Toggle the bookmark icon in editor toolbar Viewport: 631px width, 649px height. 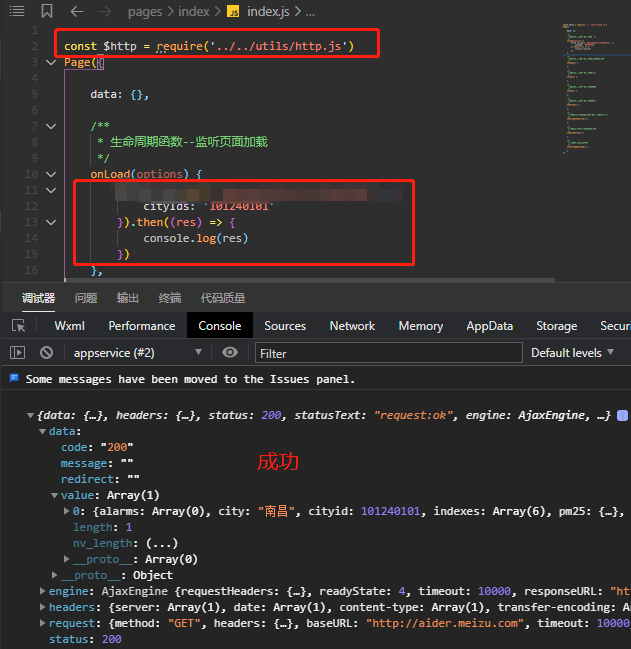click(x=47, y=11)
